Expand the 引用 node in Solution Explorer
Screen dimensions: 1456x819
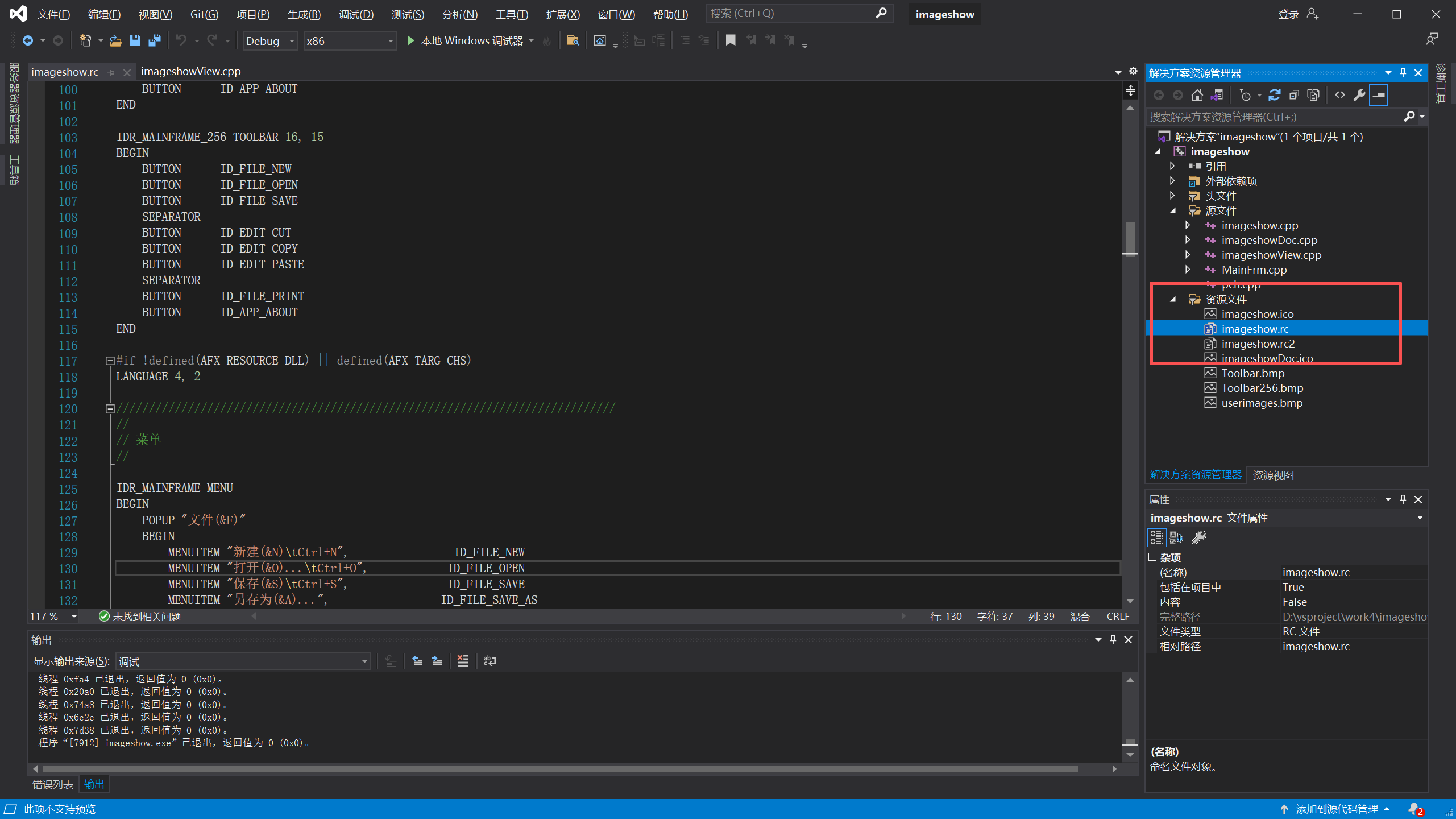(1172, 166)
